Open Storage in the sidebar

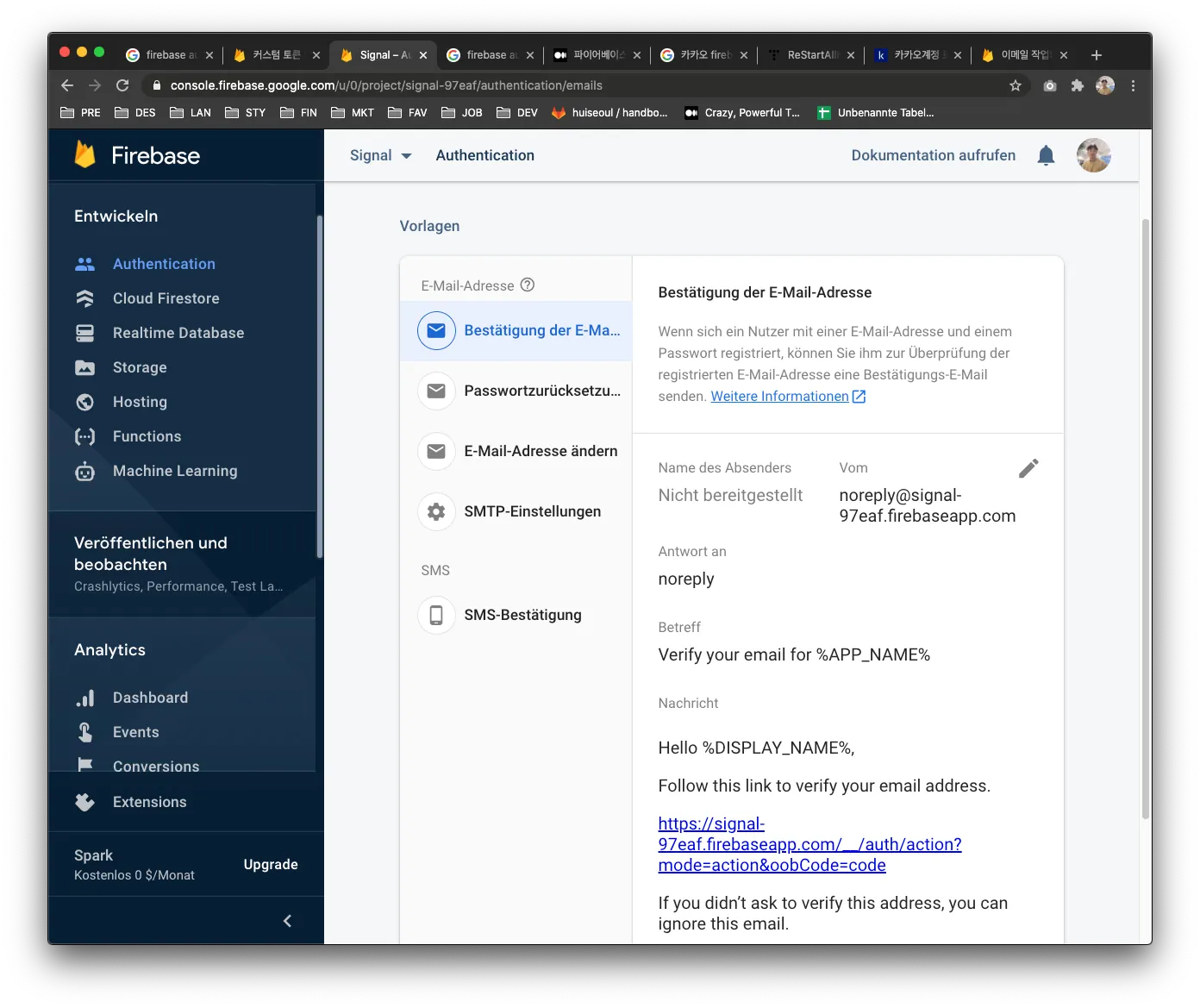(140, 367)
